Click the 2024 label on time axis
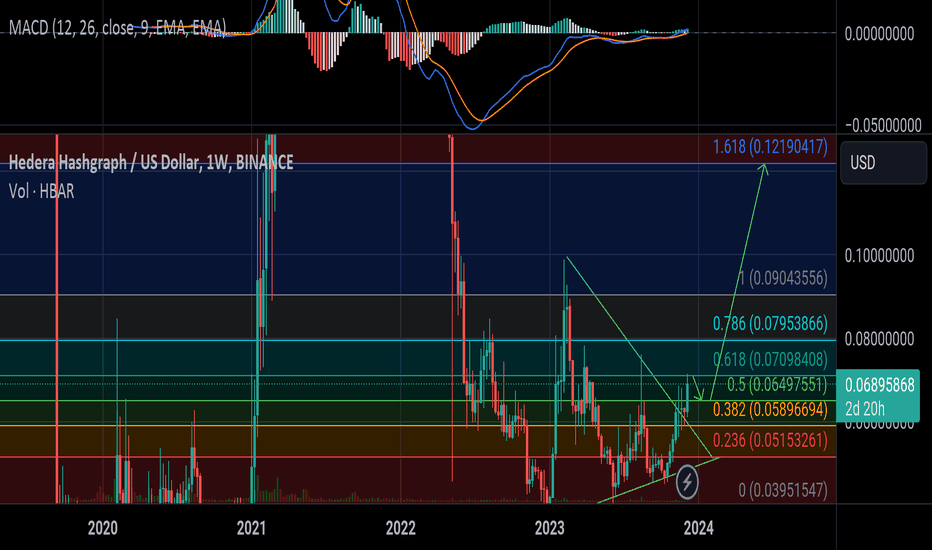This screenshot has width=932, height=550. (x=698, y=528)
